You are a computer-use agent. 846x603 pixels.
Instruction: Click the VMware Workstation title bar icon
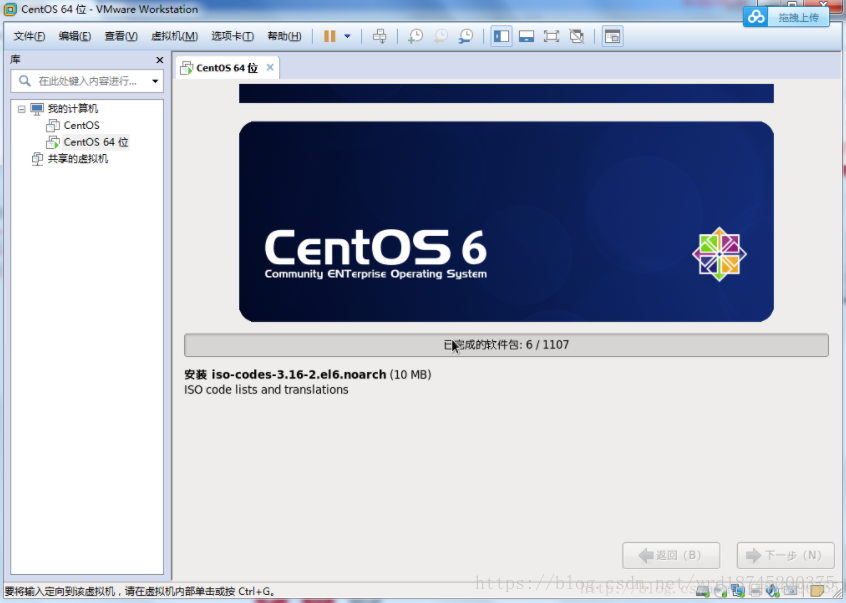[10, 9]
